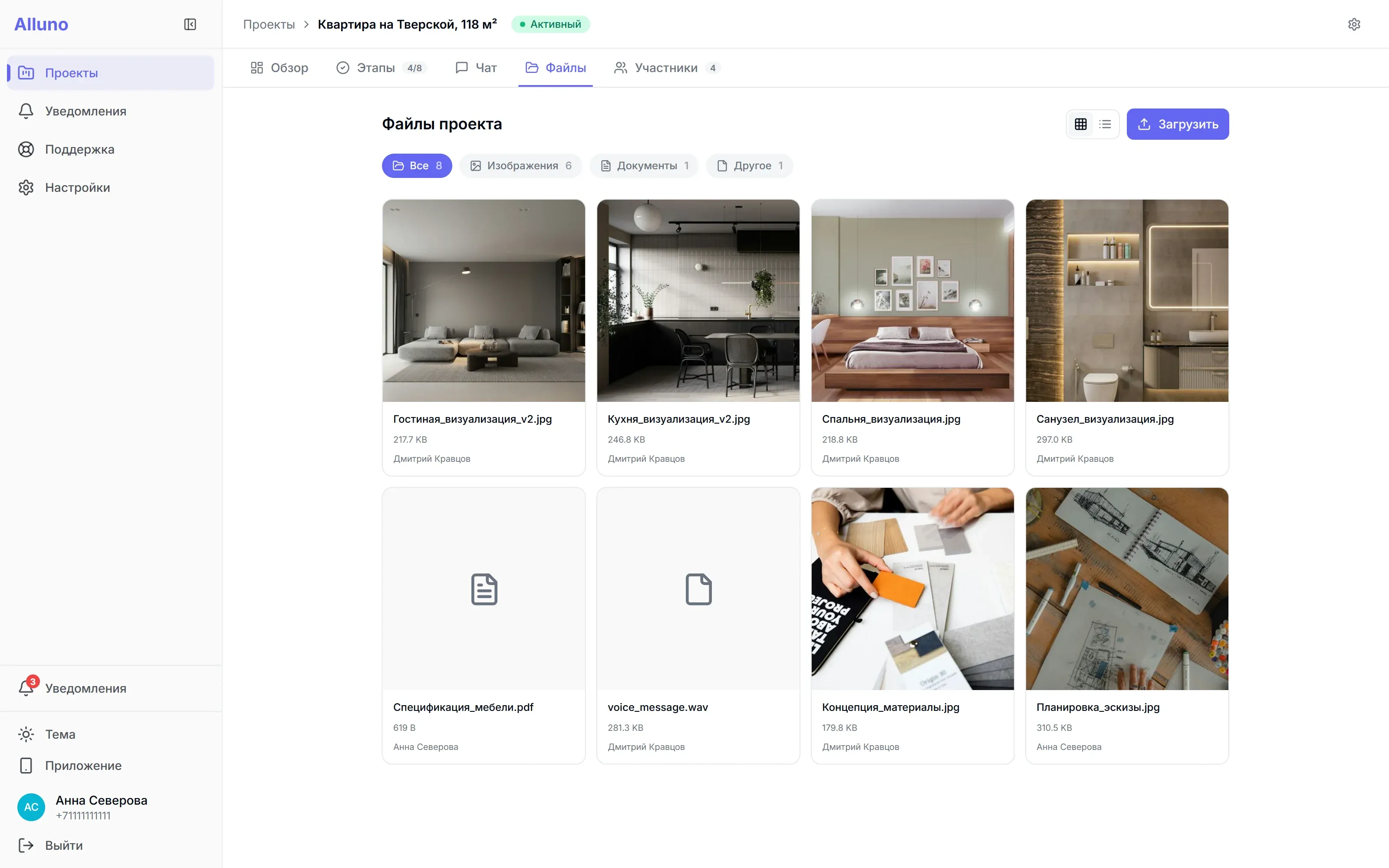Click the bell icon with badge 3
The width and height of the screenshot is (1389, 868).
[27, 687]
